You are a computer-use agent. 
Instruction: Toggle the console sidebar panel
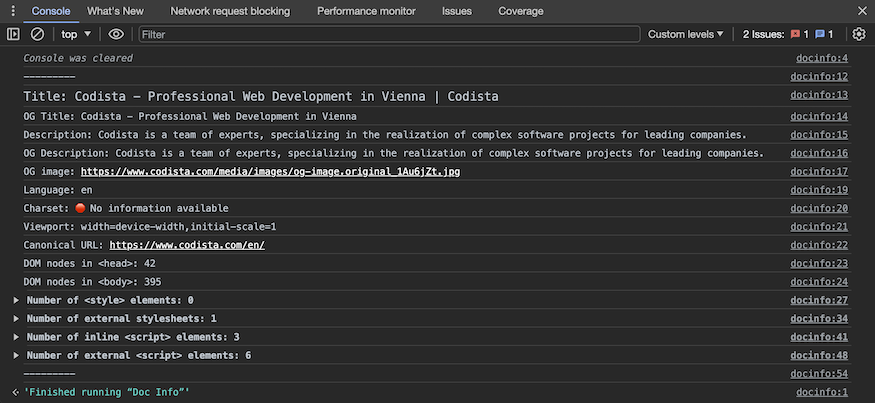pos(13,34)
